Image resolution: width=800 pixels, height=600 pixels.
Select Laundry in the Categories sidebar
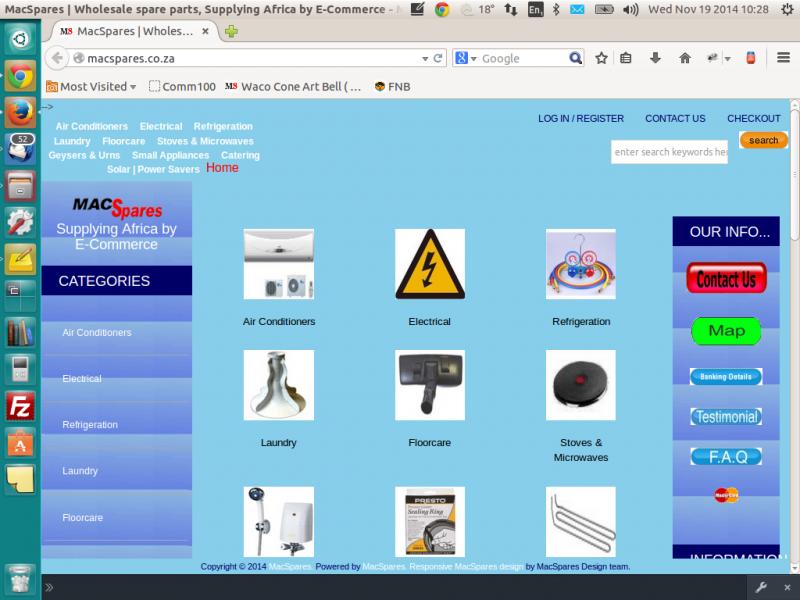[80, 471]
